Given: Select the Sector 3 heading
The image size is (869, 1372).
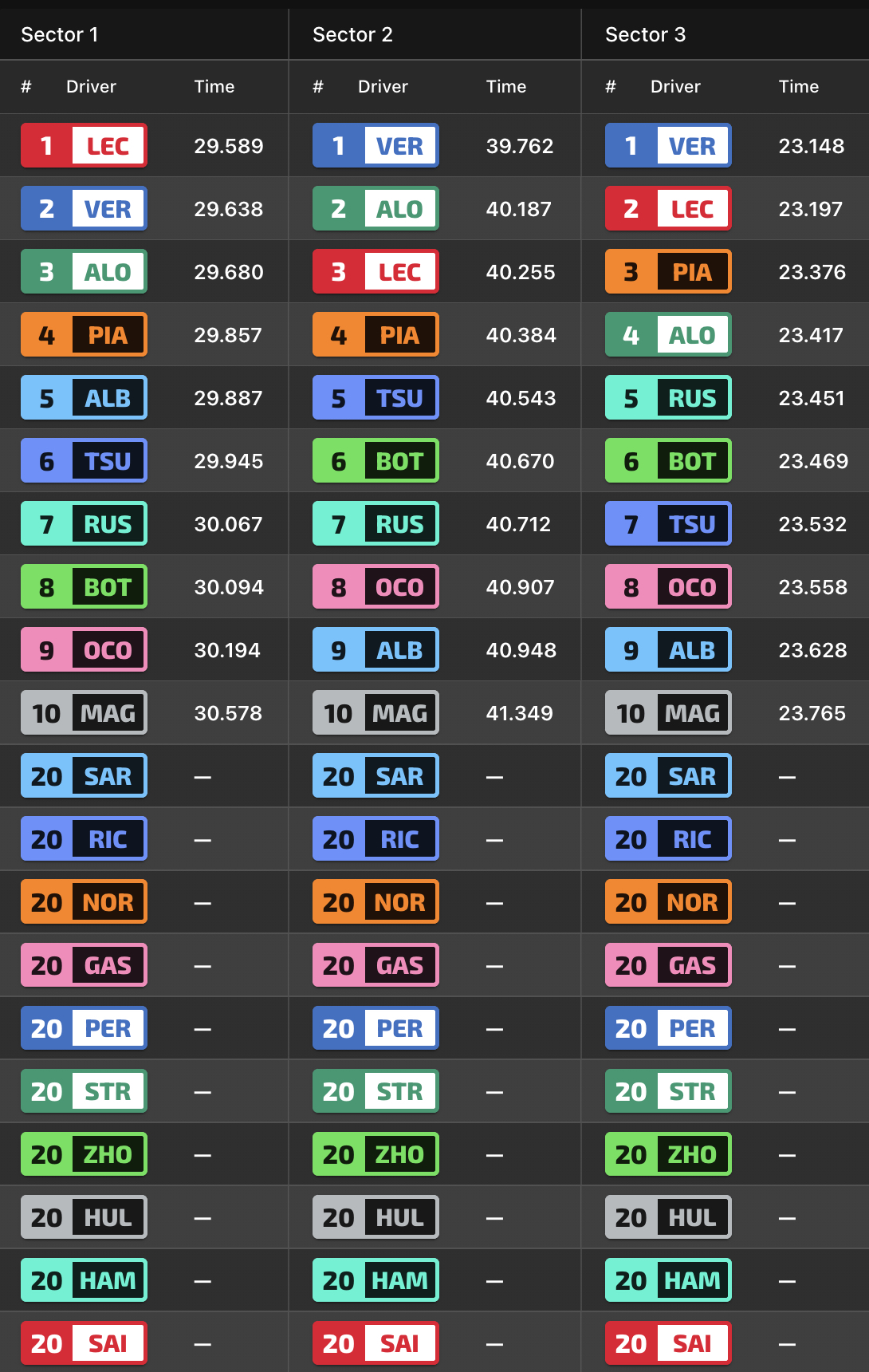Looking at the screenshot, I should click(645, 34).
